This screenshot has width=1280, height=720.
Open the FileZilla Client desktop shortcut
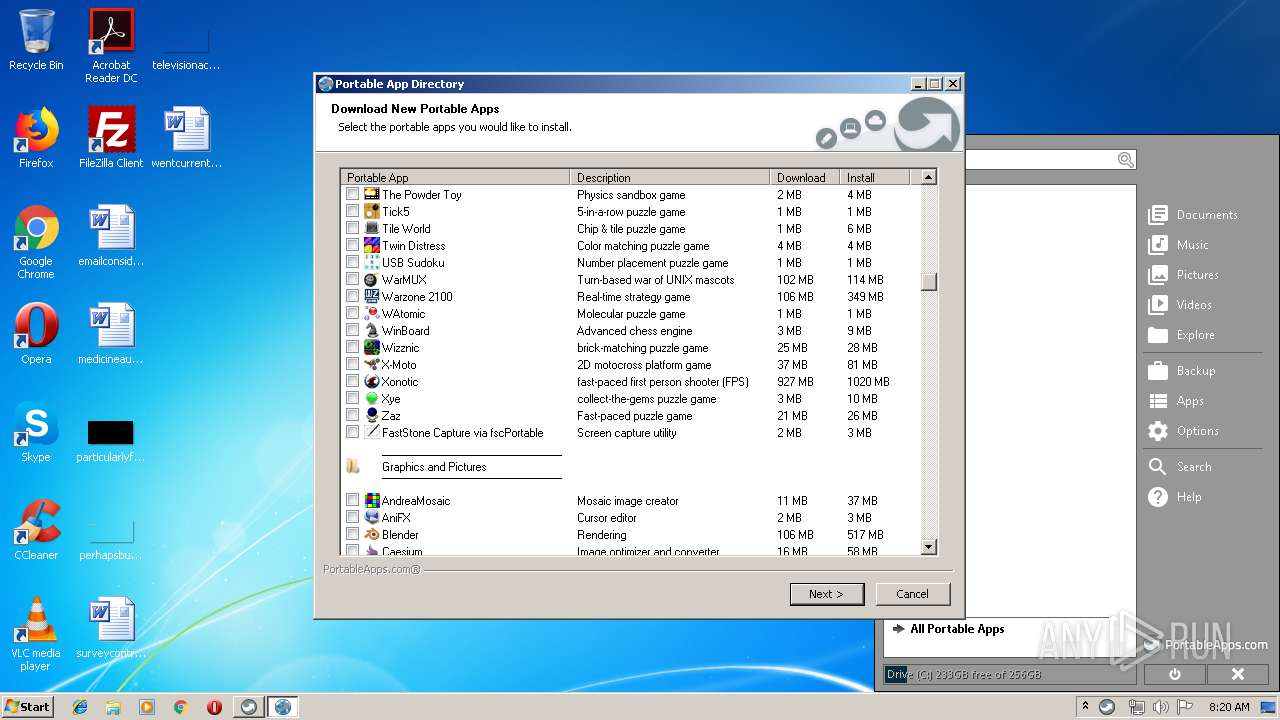(x=111, y=138)
